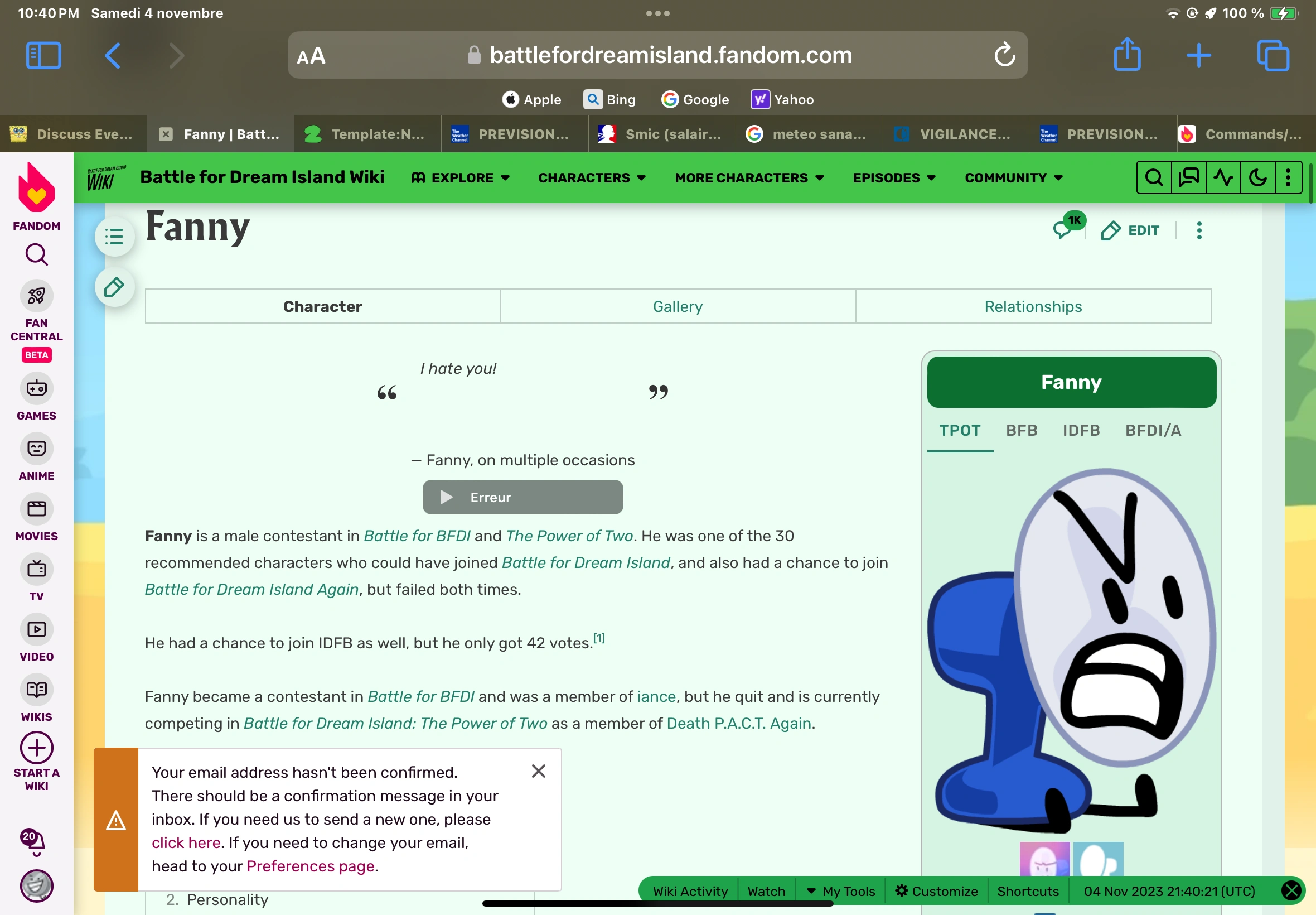Click the floating pencil edit icon
The height and width of the screenshot is (915, 1316).
(x=114, y=287)
